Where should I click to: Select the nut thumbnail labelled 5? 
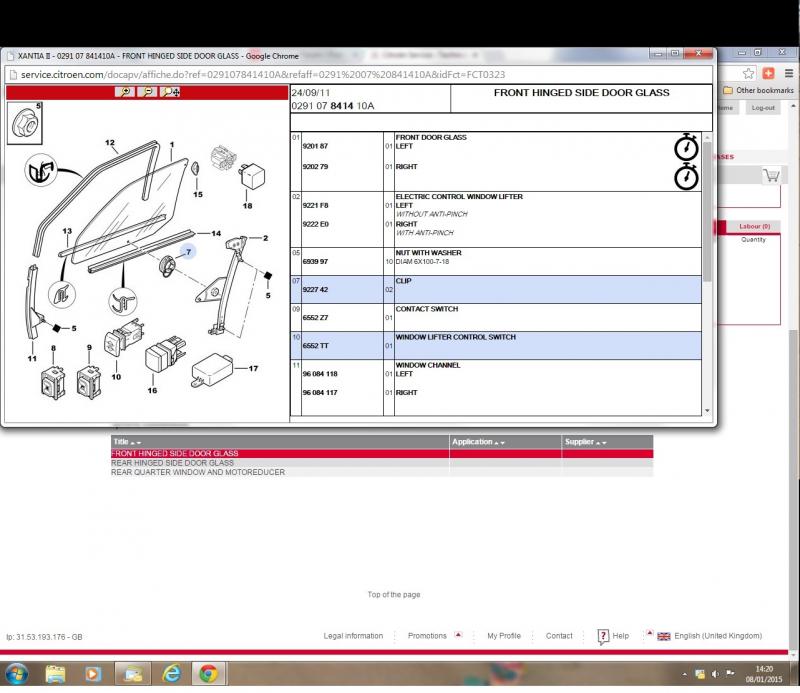coord(24,123)
